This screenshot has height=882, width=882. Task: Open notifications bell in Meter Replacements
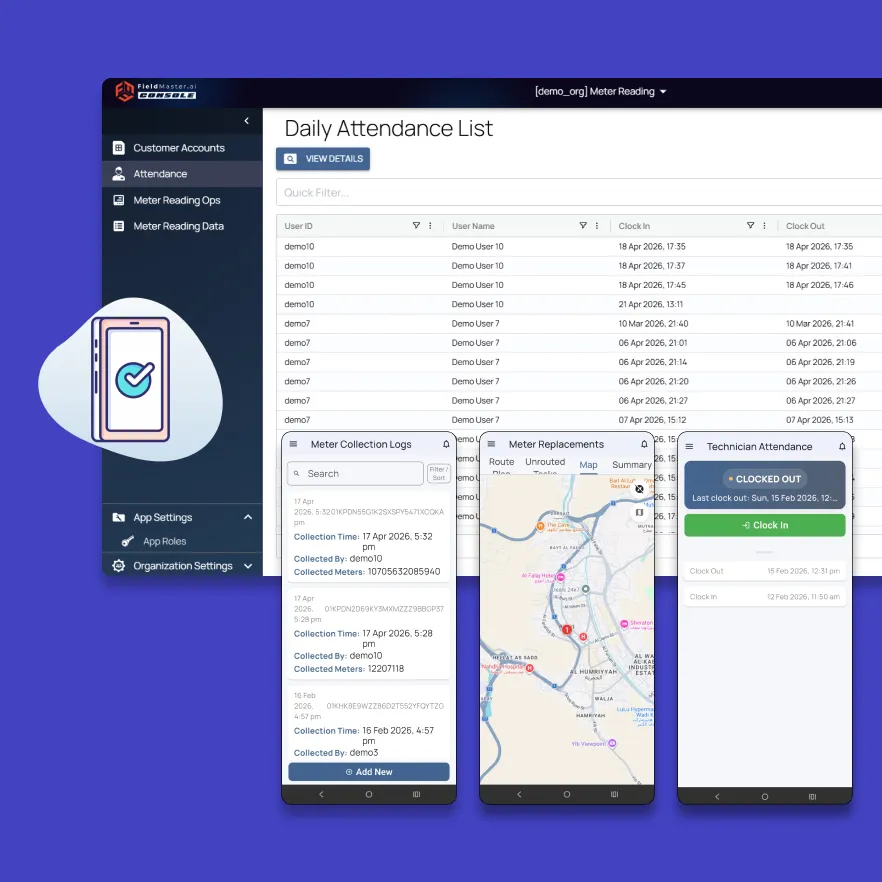click(644, 444)
